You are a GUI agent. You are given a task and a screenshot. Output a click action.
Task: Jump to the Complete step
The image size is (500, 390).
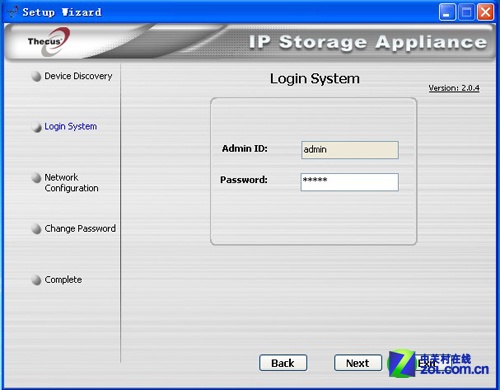point(63,279)
